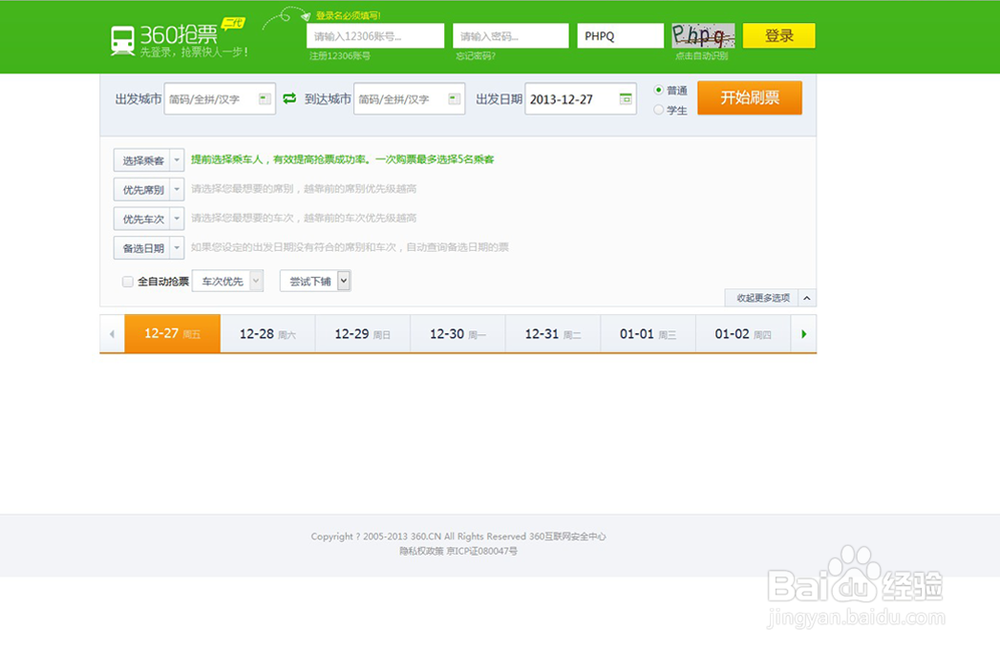Click the left arrow on date strip
This screenshot has height=652, width=1000.
coord(111,334)
